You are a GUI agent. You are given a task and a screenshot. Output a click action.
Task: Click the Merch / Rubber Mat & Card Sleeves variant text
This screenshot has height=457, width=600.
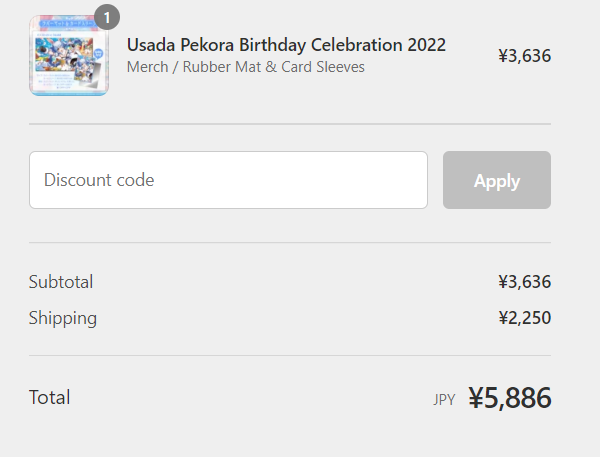click(246, 67)
